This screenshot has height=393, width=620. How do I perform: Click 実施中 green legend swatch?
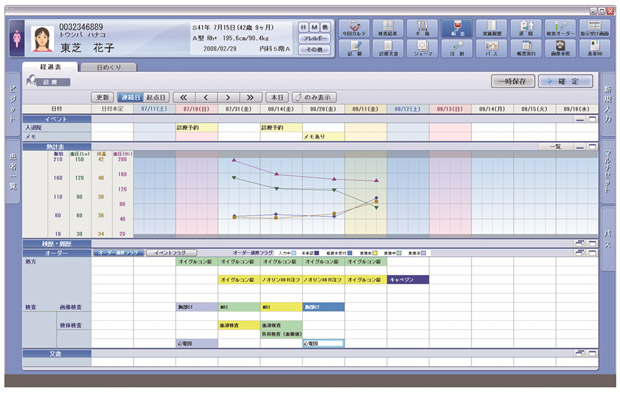pos(399,253)
